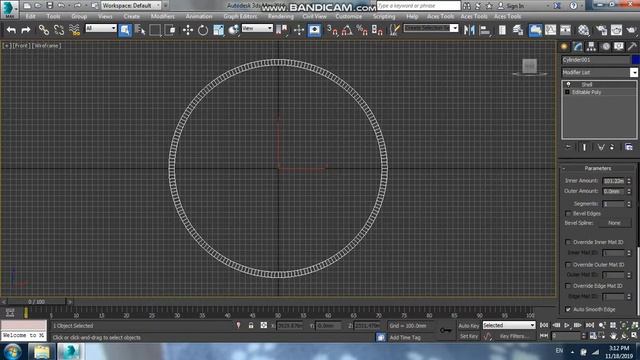640x360 pixels.
Task: Click the Render teapot icon
Action: [x=631, y=30]
